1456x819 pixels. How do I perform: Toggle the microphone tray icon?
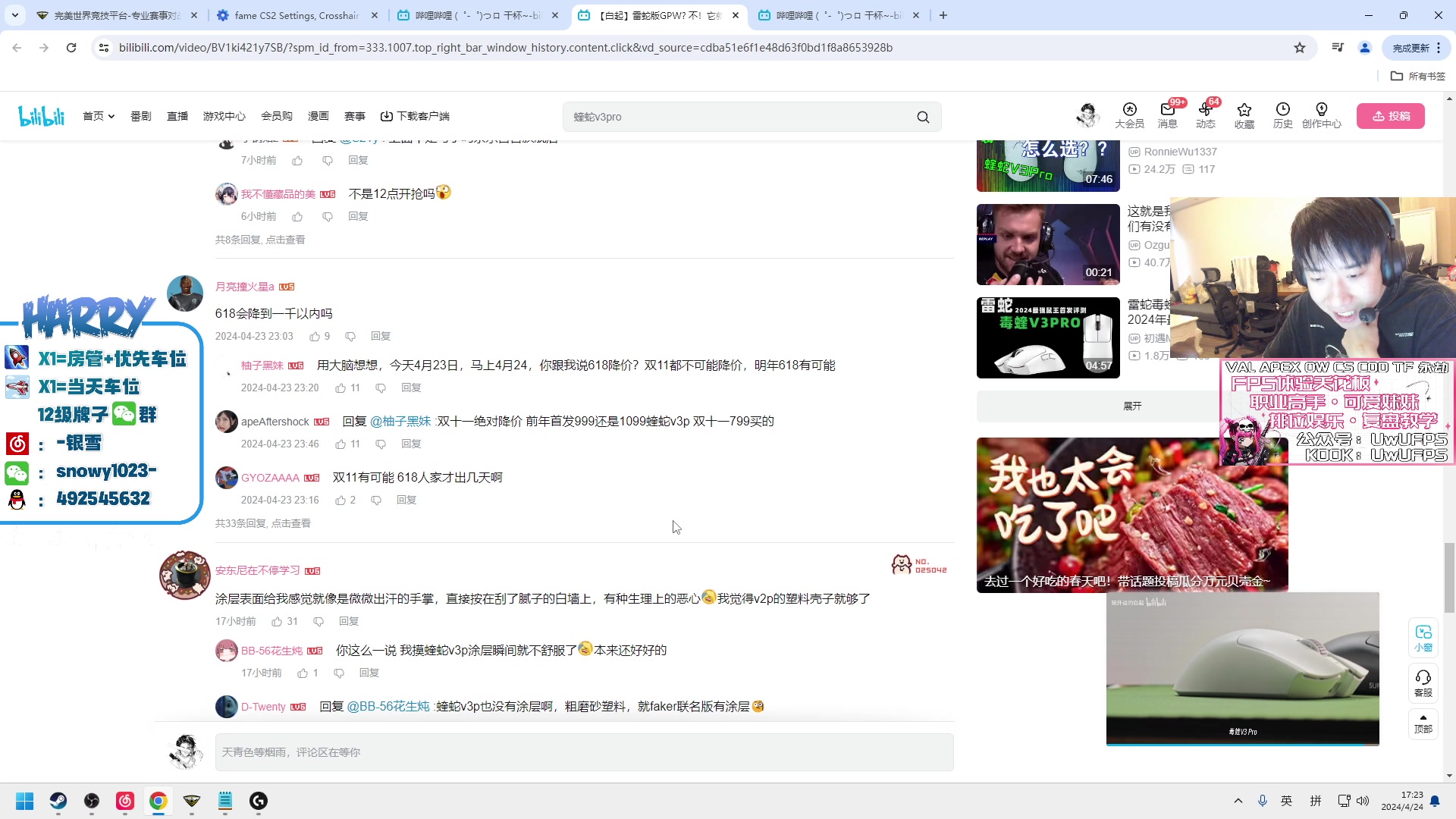[x=1263, y=801]
